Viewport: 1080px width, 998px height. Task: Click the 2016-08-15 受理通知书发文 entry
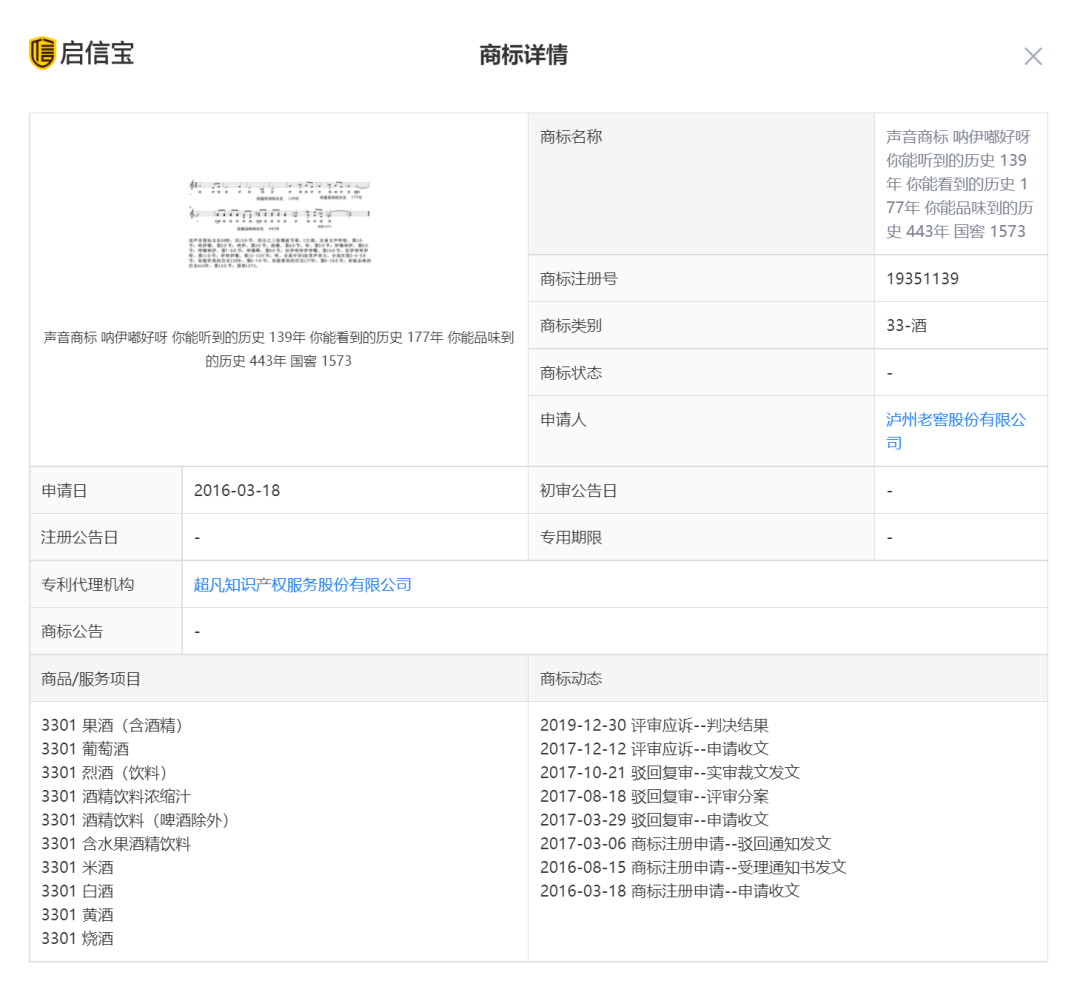tap(693, 867)
